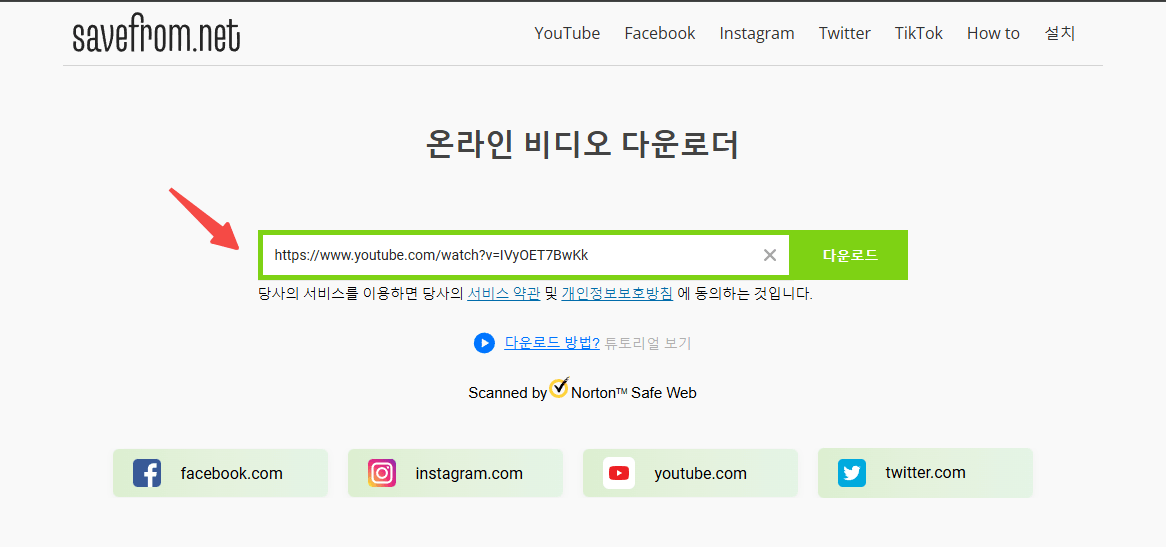Clear the URL with the X icon
This screenshot has width=1166, height=547.
(x=770, y=255)
